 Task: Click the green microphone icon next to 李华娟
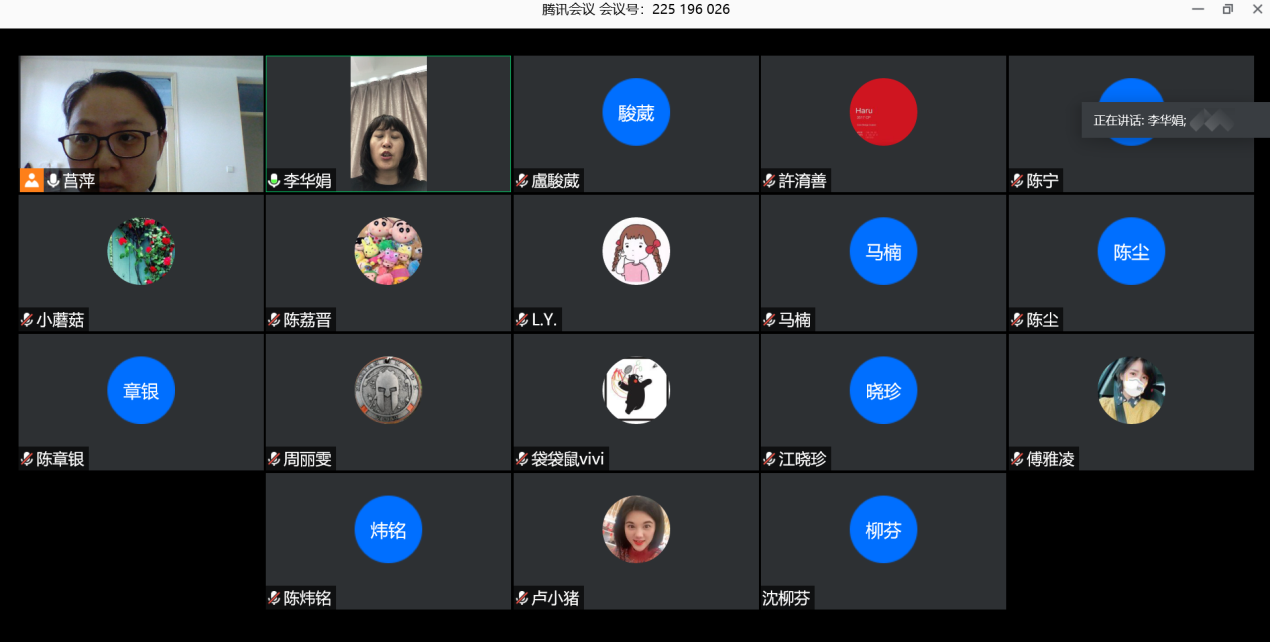click(x=274, y=181)
